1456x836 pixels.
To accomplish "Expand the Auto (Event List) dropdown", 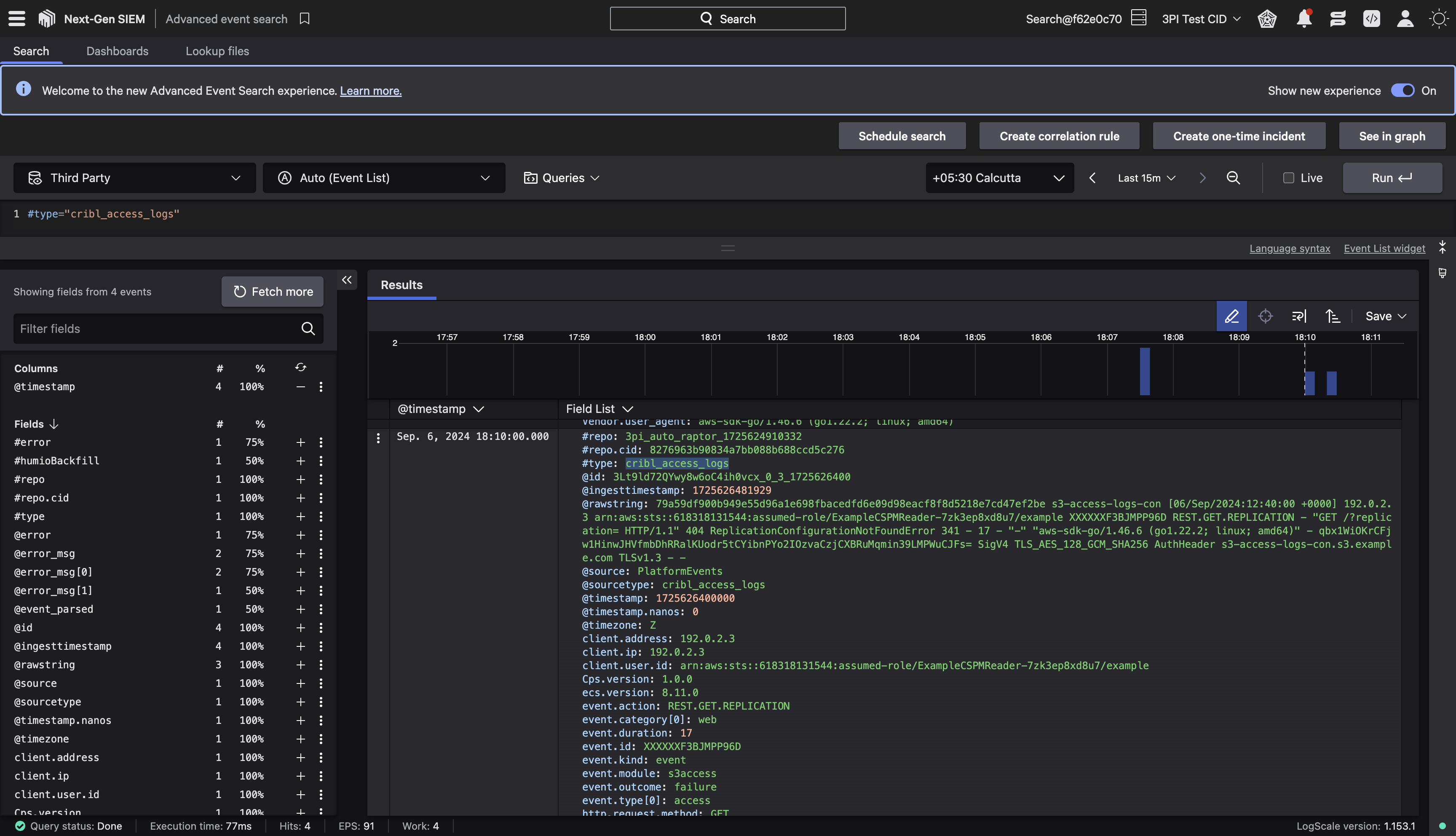I will (383, 178).
